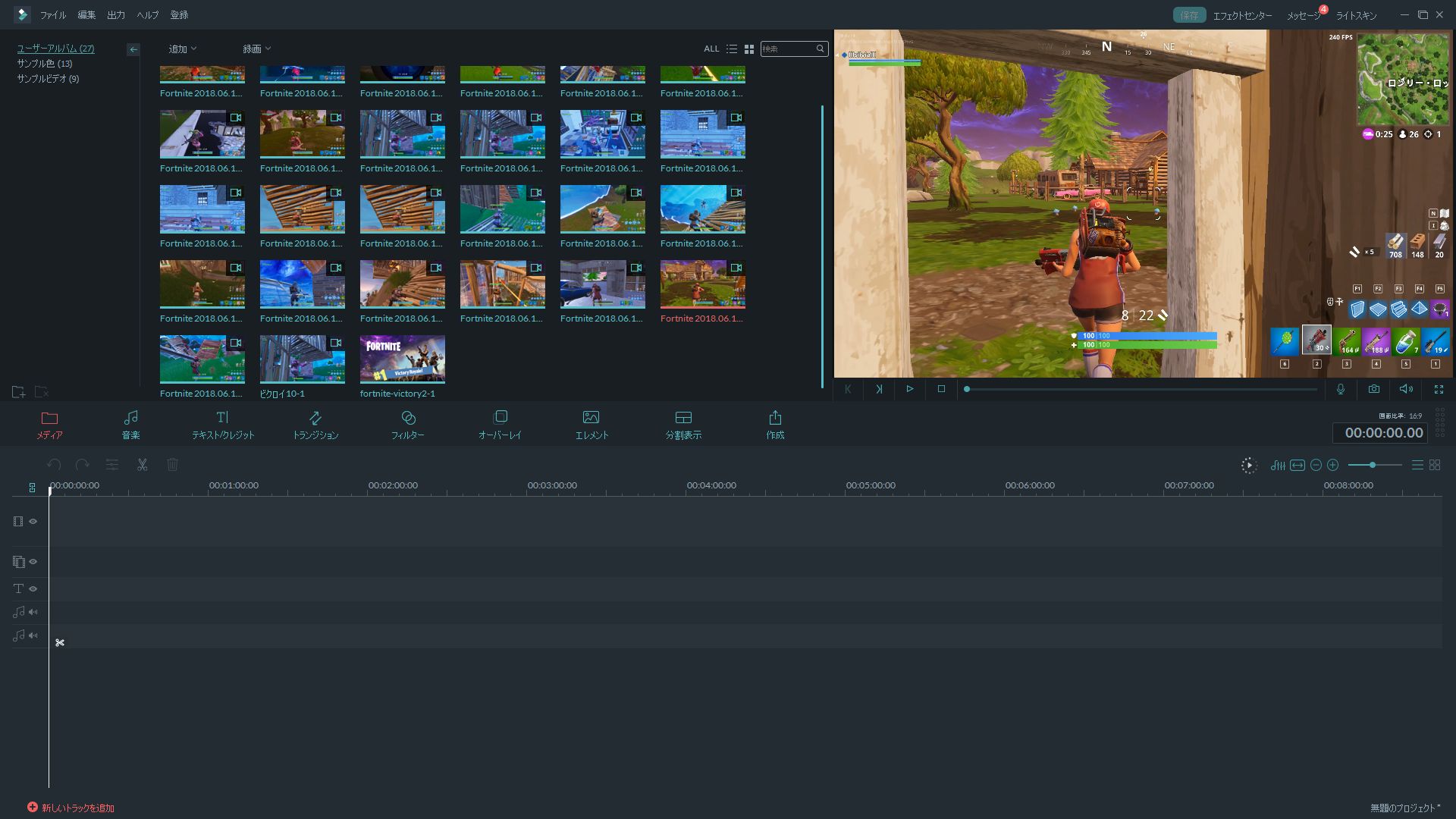Screen dimensions: 1456x819
Task: Switch timeline to list track view icon
Action: (1417, 465)
